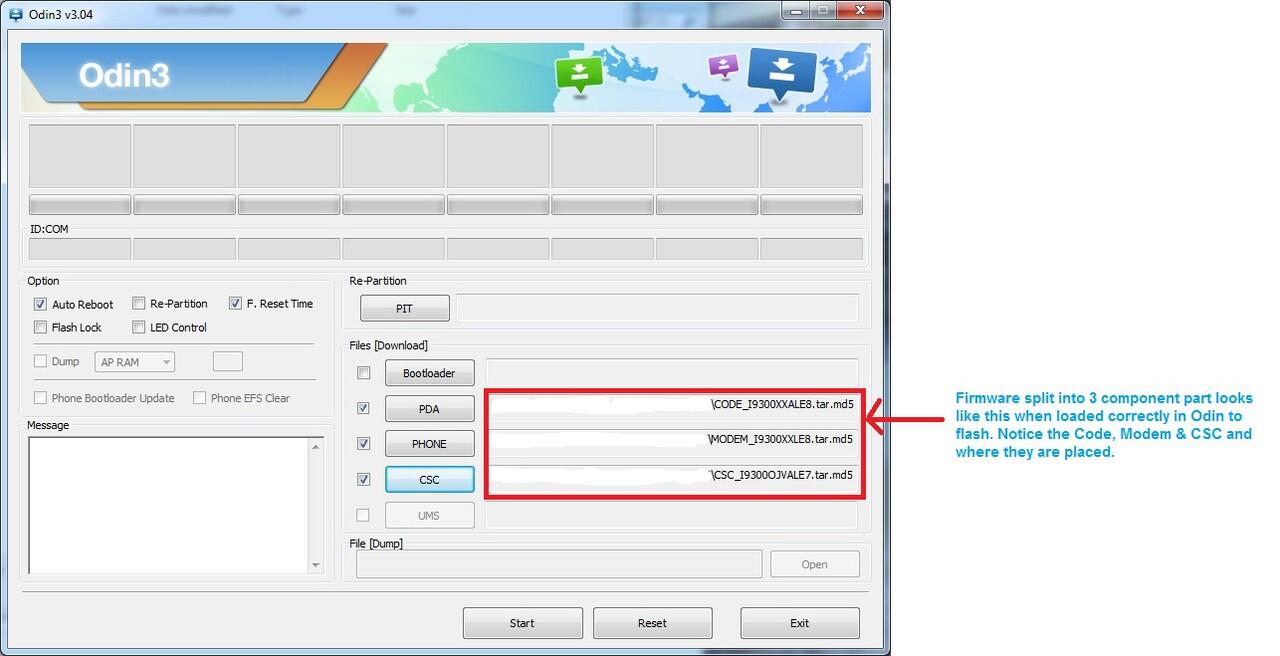Click the purple download icon in banner

(723, 67)
